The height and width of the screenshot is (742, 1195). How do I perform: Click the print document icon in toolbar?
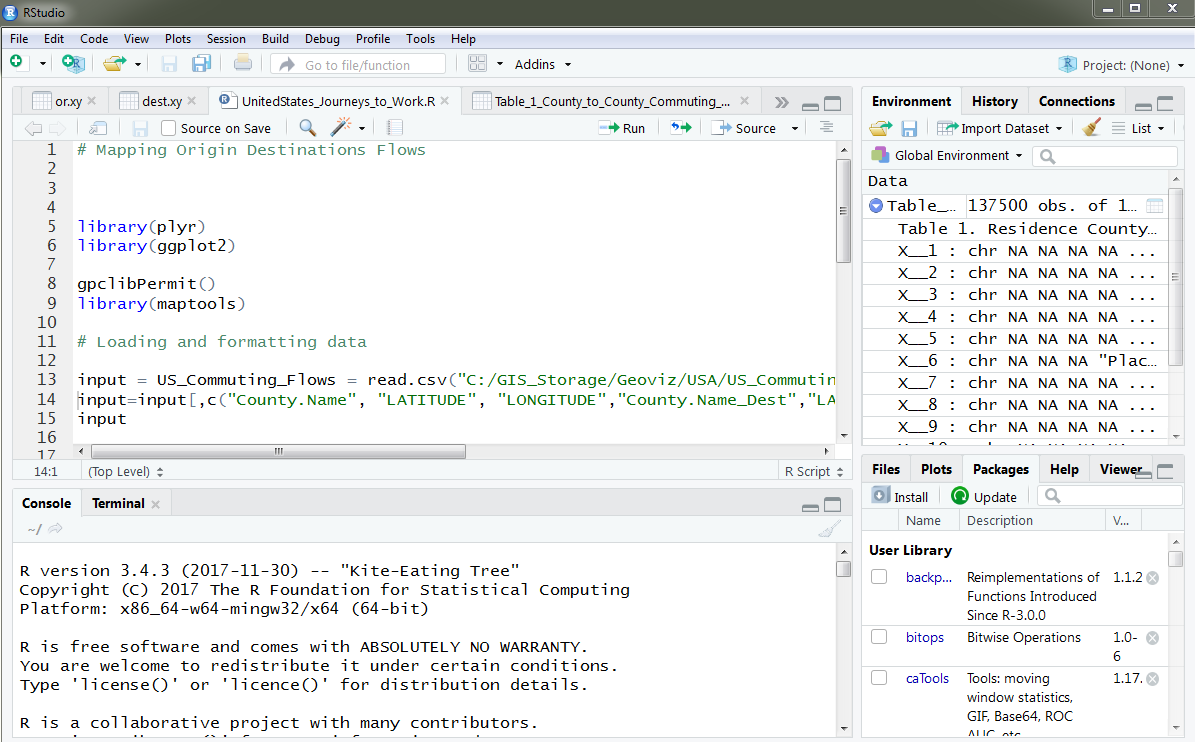[x=242, y=64]
